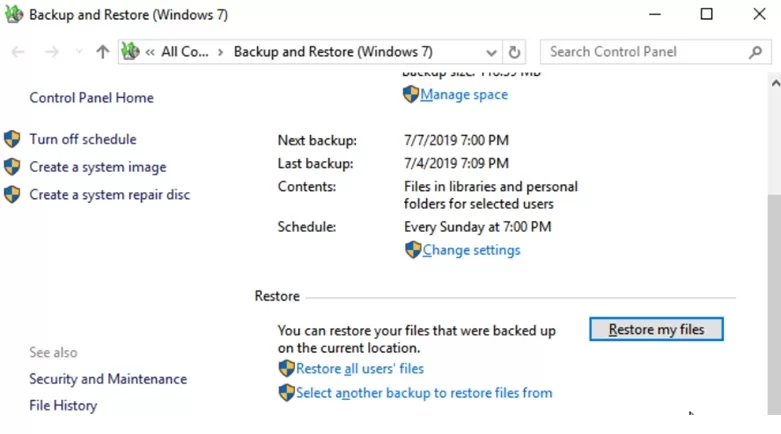Click shield icon beside Create a system repair disc
Image resolution: width=781 pixels, height=434 pixels.
tap(12, 194)
